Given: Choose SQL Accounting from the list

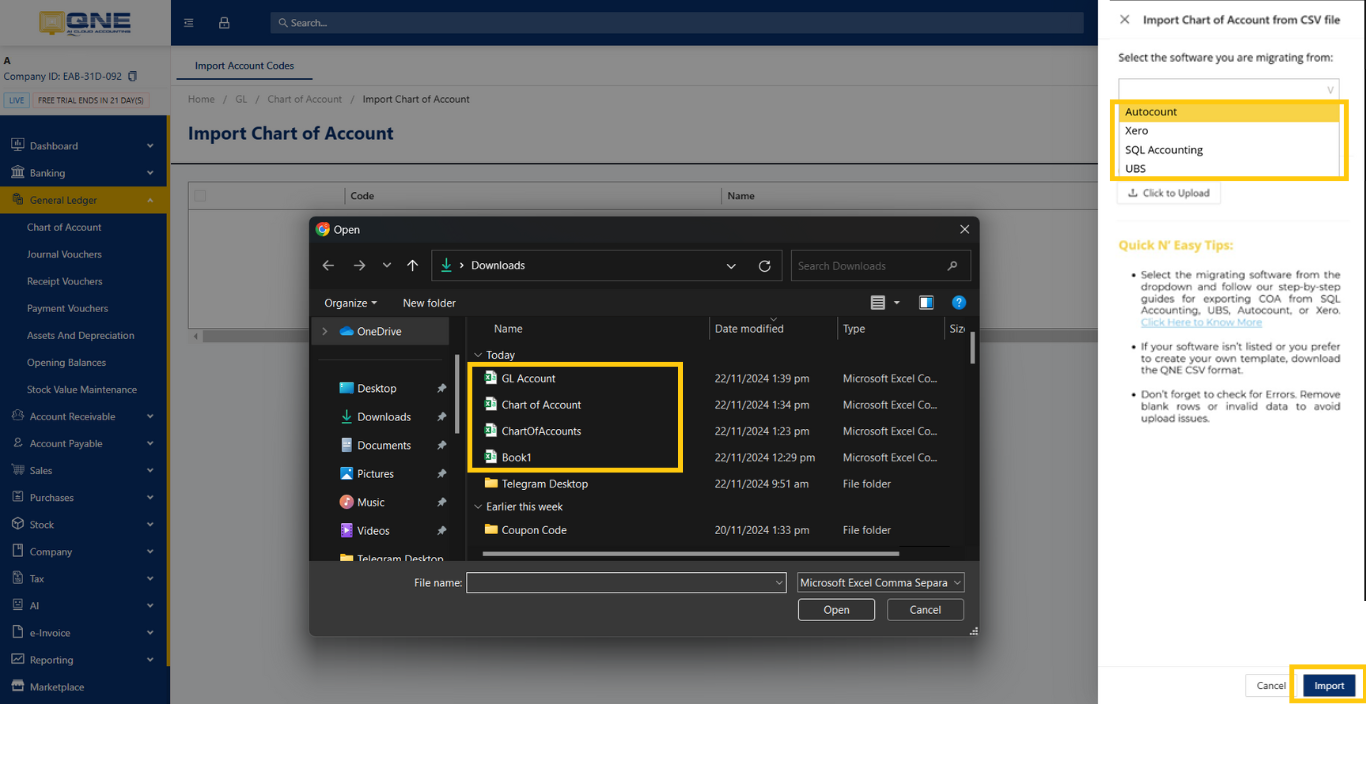Looking at the screenshot, I should pos(1229,150).
